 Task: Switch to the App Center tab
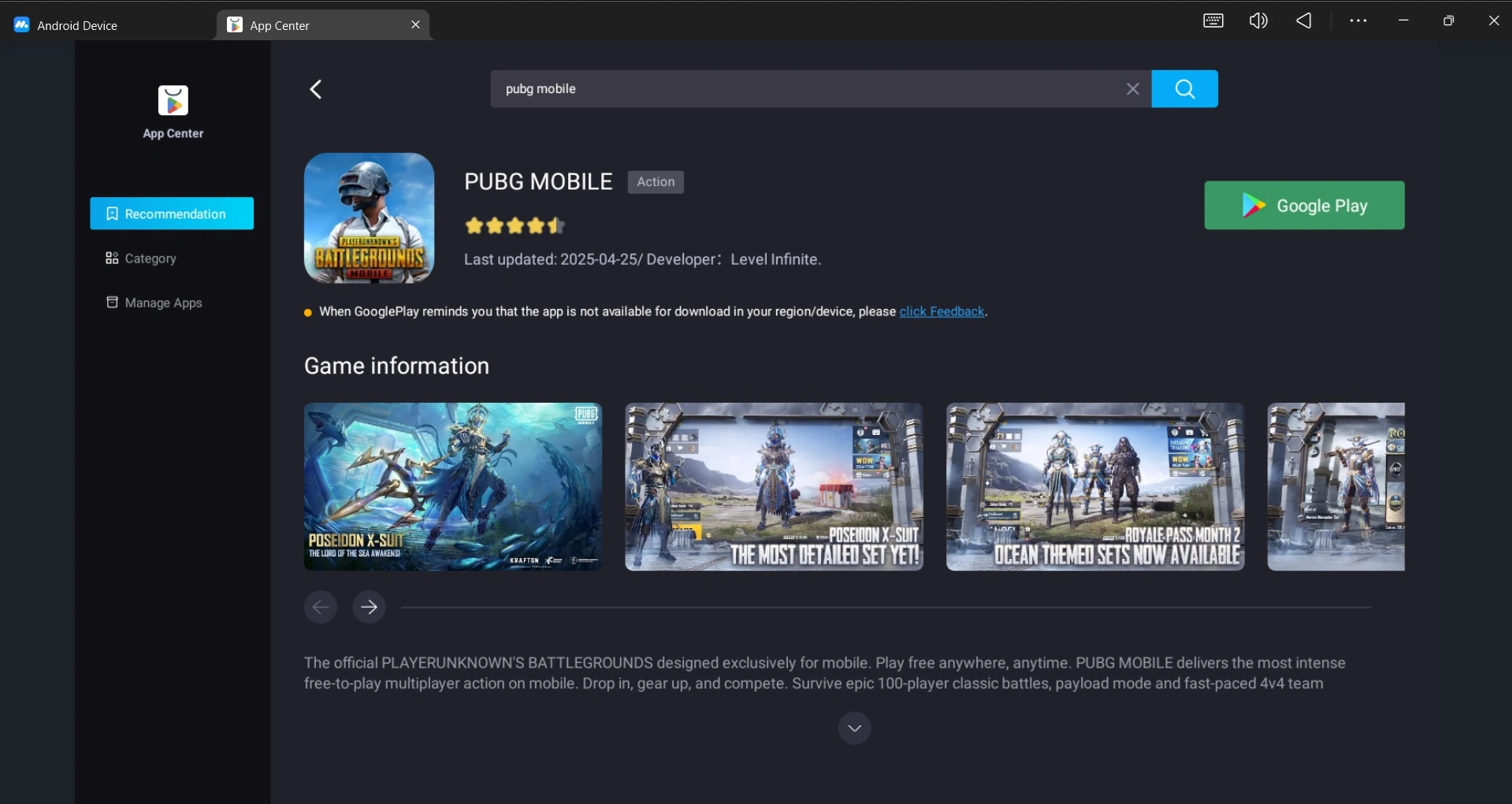pyautogui.click(x=280, y=24)
